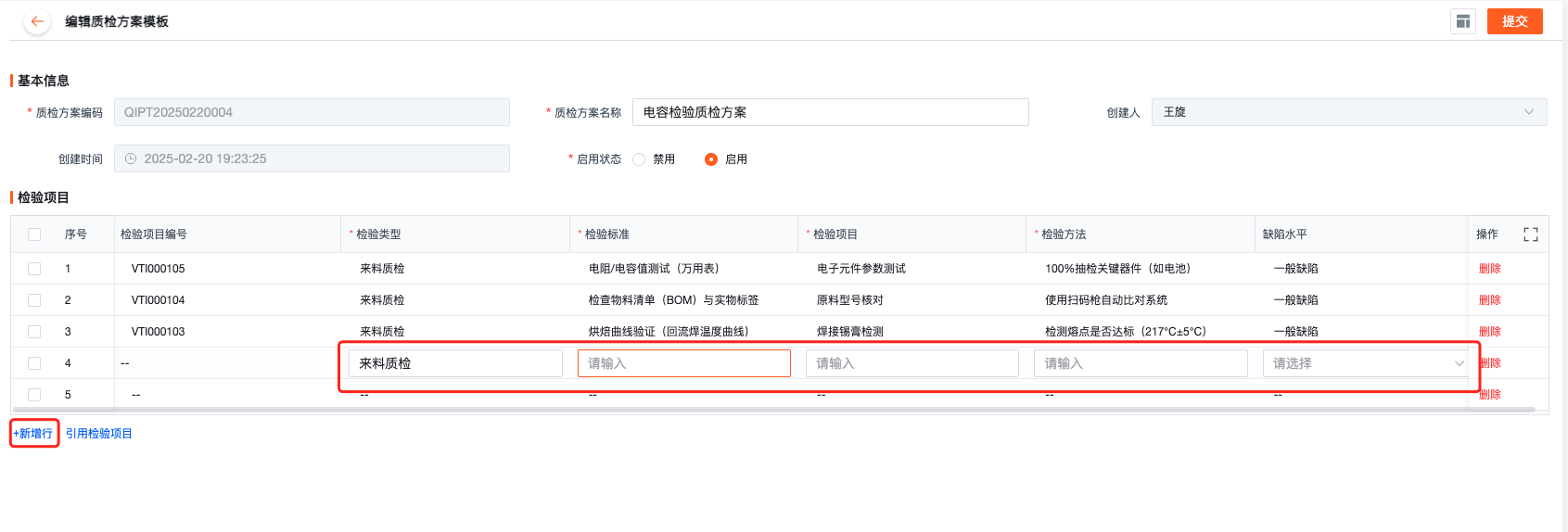Delete row 1 VTI000105 with 删除

pyautogui.click(x=1490, y=269)
